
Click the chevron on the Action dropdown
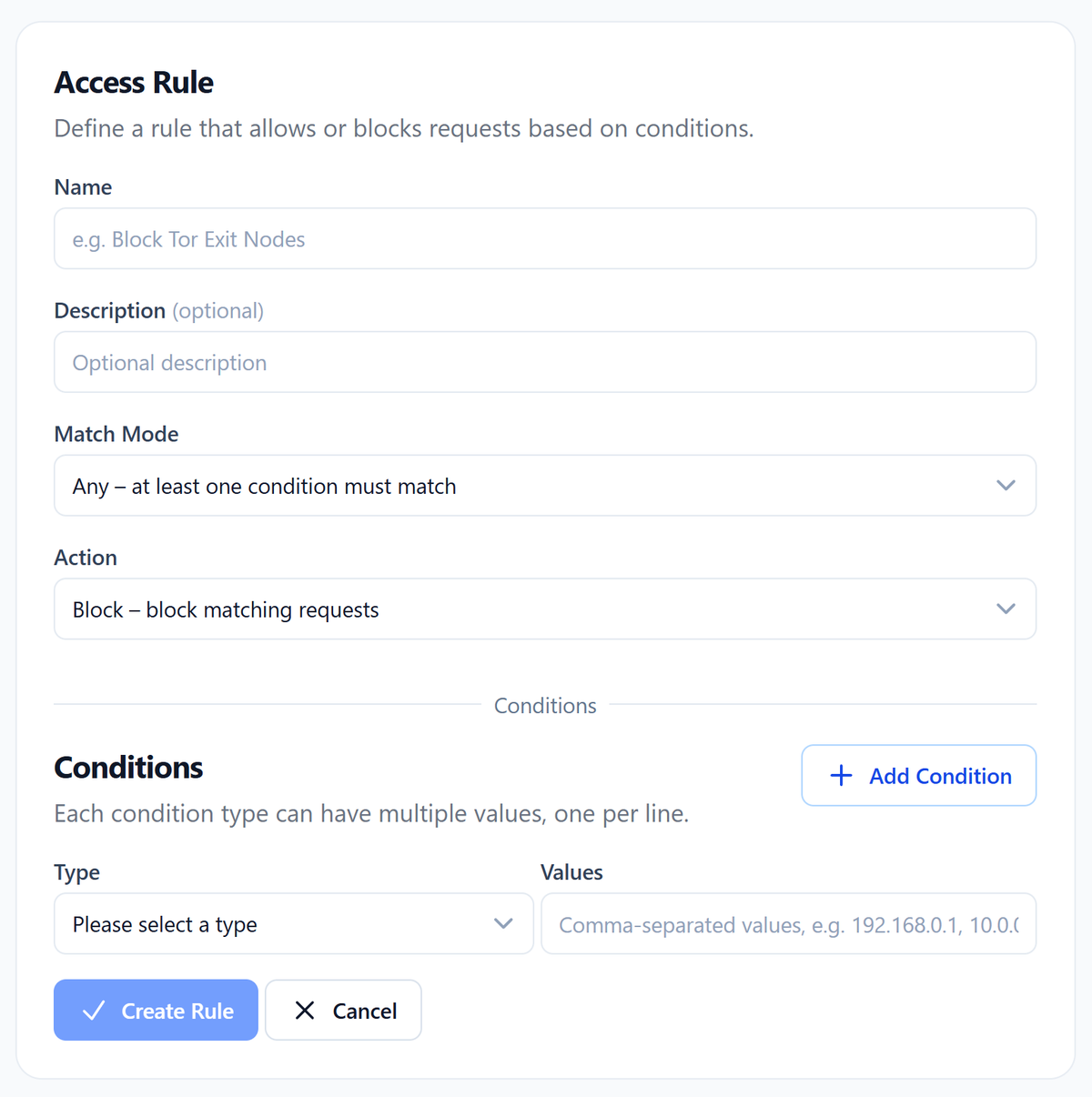pyautogui.click(x=1006, y=609)
